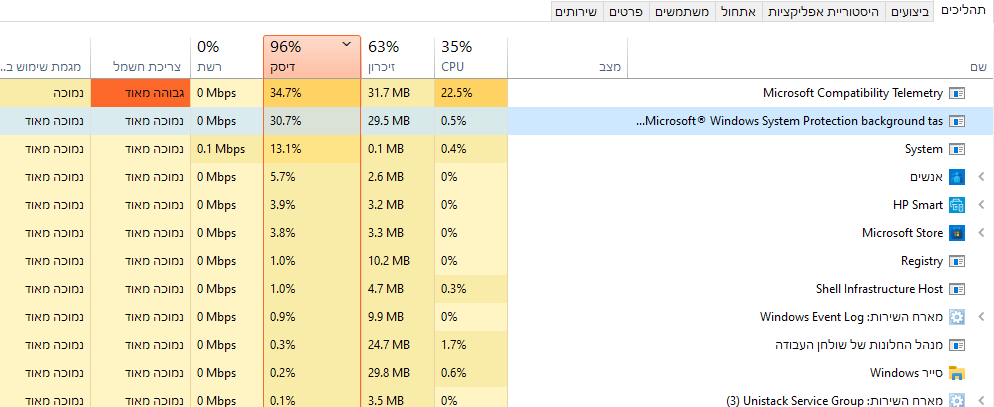
Task: Click the 30.7% disk usage cell
Action: click(x=312, y=121)
